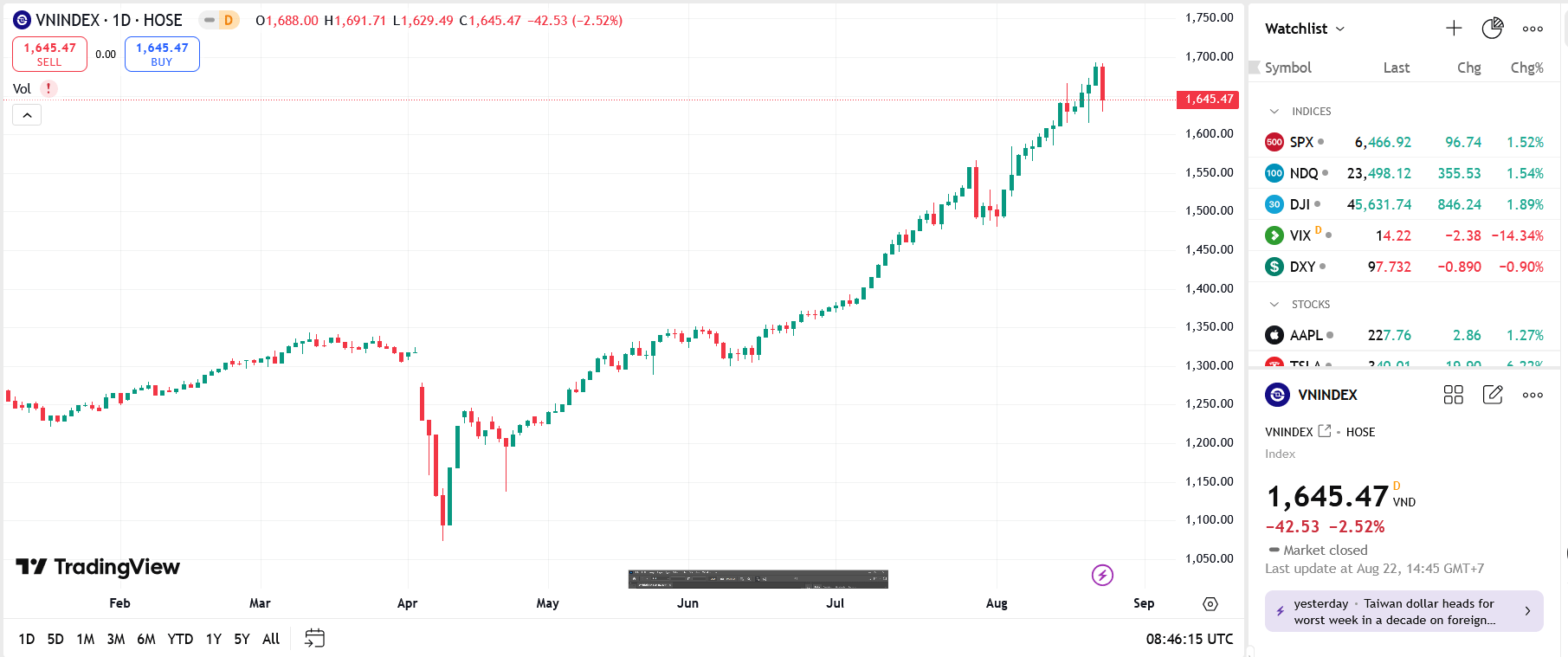The width and height of the screenshot is (1568, 657).
Task: Open the watchlist performance pie chart icon
Action: click(1493, 28)
